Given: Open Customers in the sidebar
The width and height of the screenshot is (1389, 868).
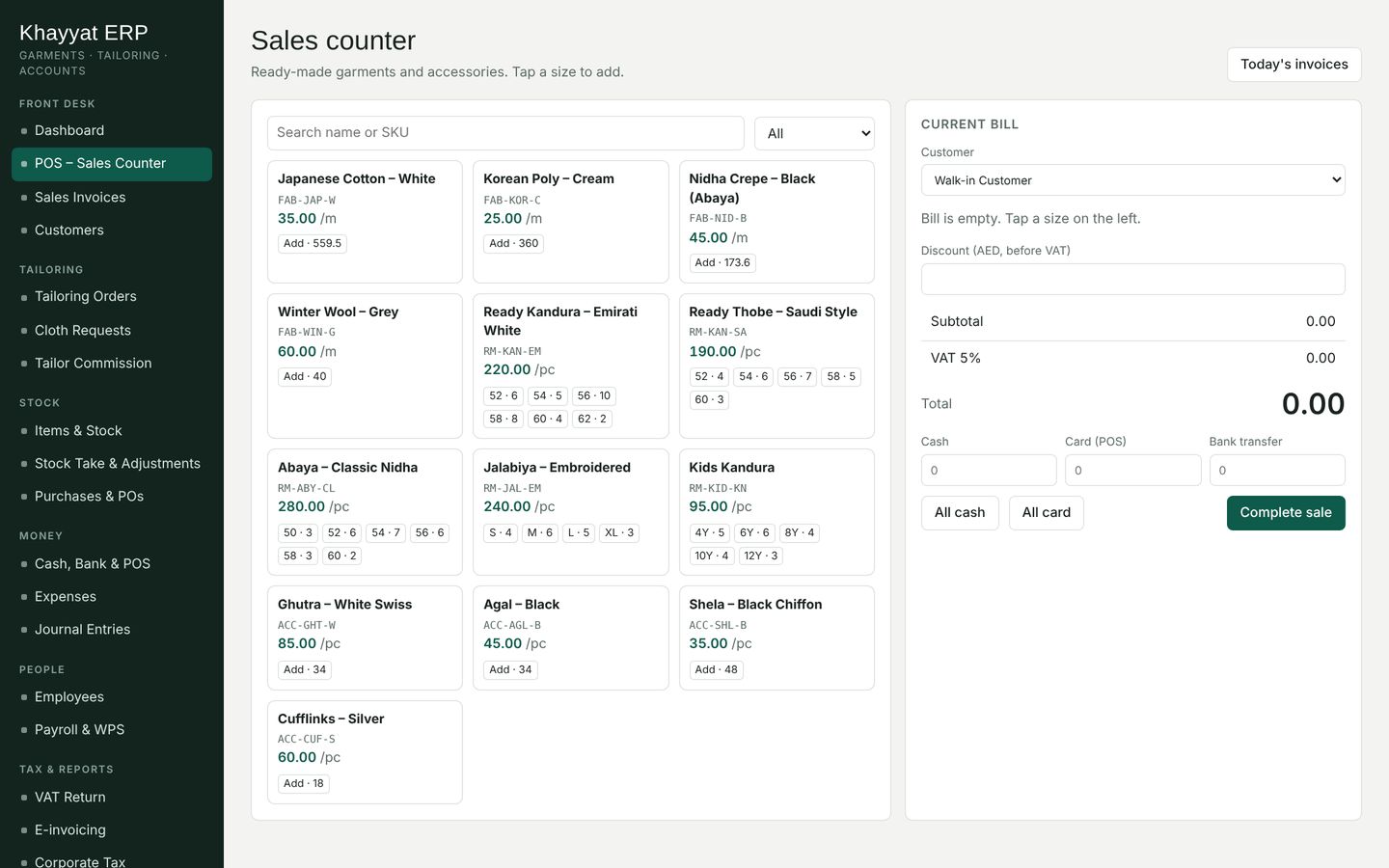Looking at the screenshot, I should pyautogui.click(x=112, y=230).
